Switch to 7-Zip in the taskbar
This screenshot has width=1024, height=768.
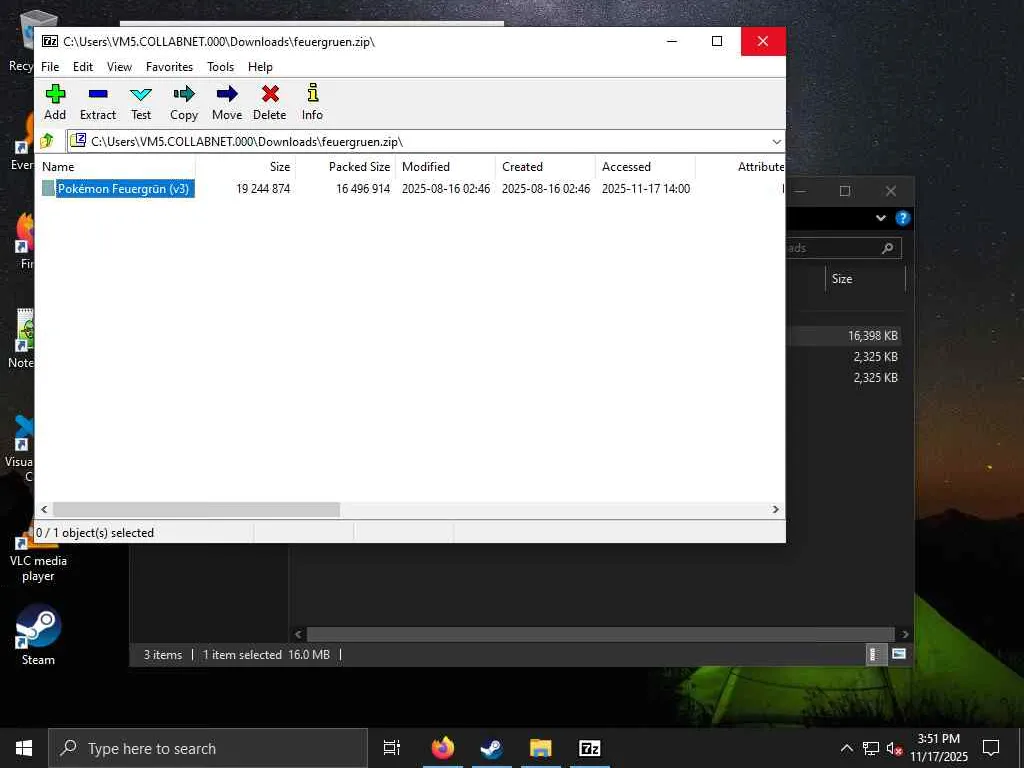tap(590, 748)
